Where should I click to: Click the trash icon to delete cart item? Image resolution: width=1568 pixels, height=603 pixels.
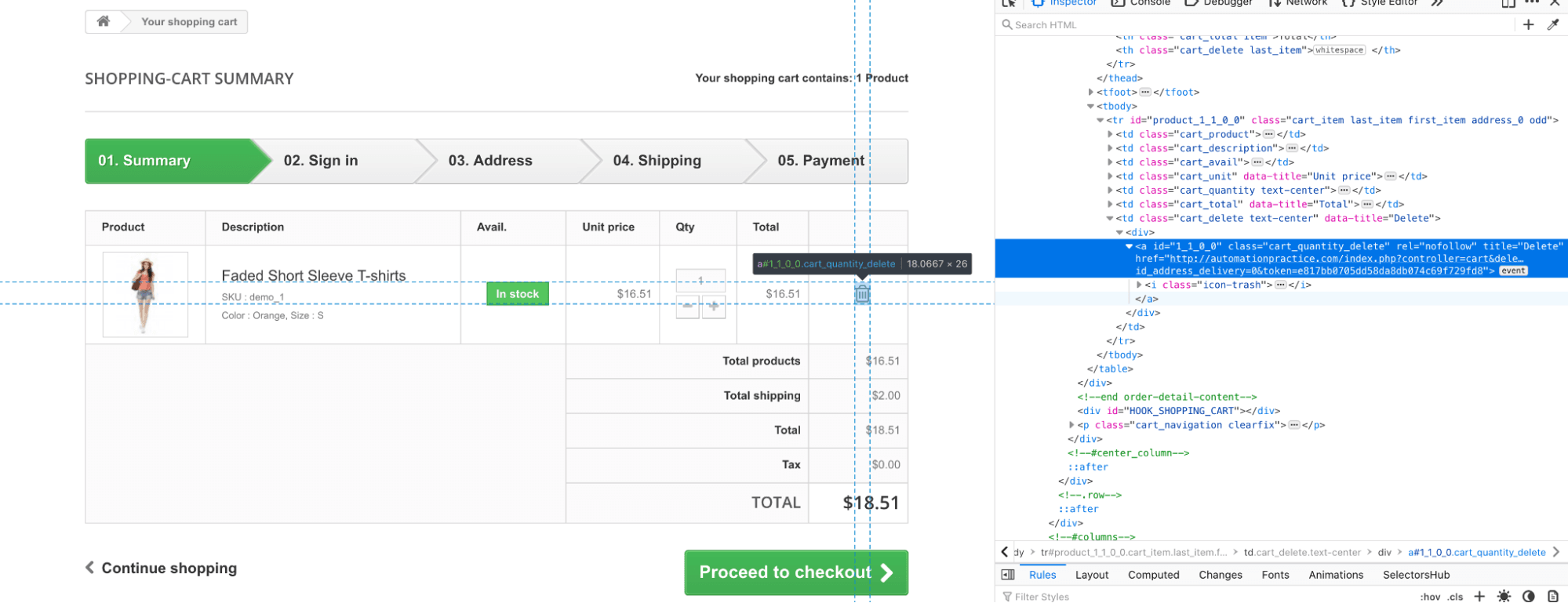point(862,294)
